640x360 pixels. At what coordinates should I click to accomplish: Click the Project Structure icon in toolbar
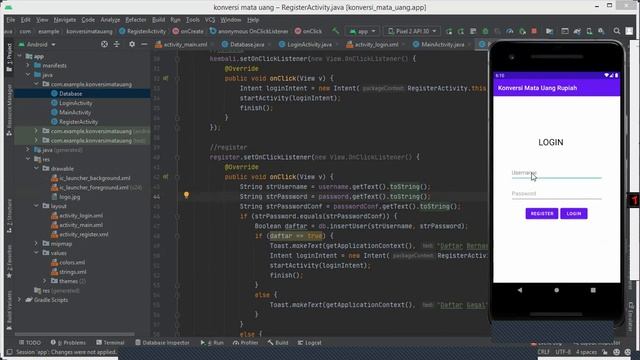549,31
